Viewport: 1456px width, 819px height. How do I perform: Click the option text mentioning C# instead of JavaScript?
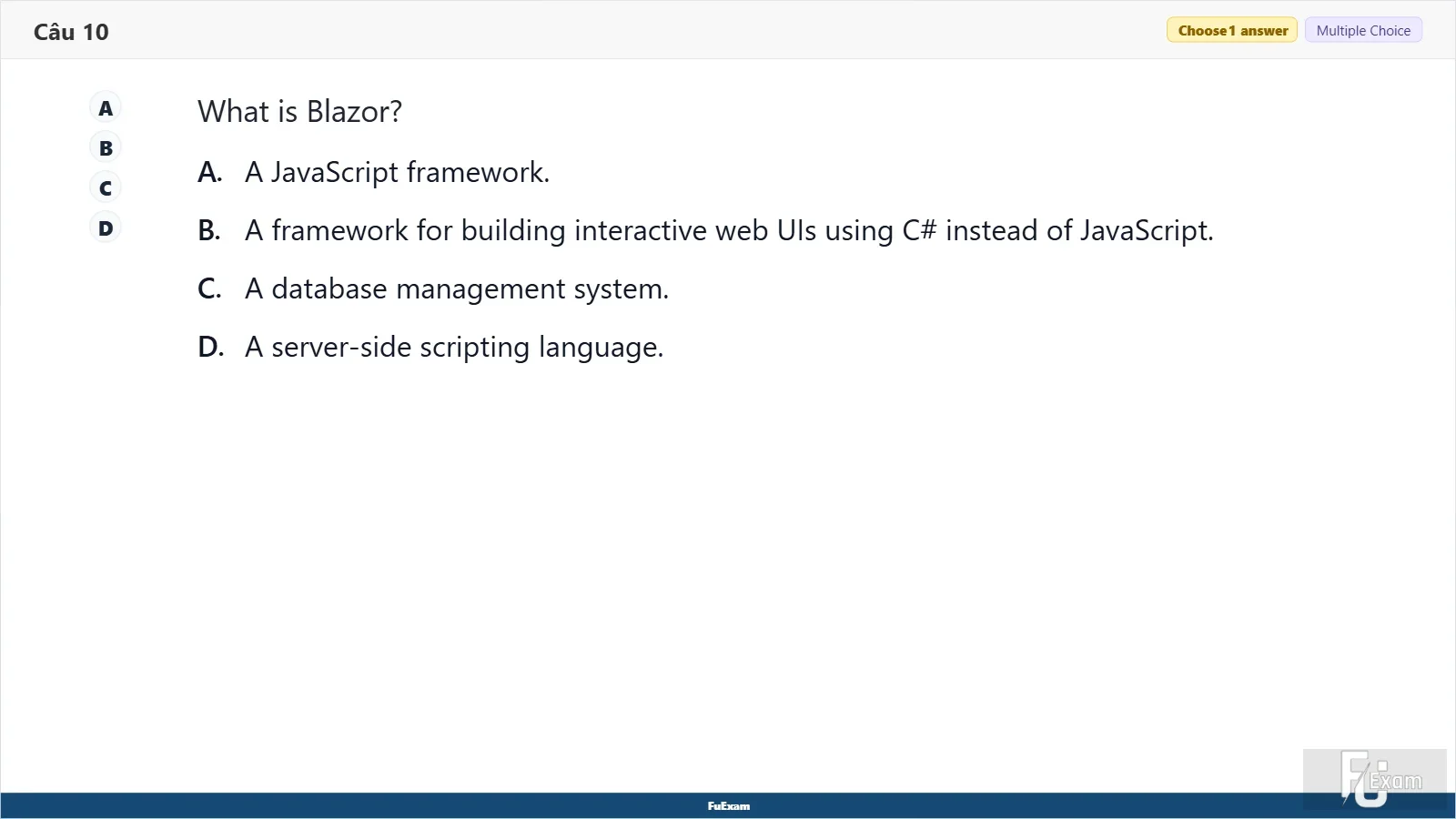coord(729,230)
